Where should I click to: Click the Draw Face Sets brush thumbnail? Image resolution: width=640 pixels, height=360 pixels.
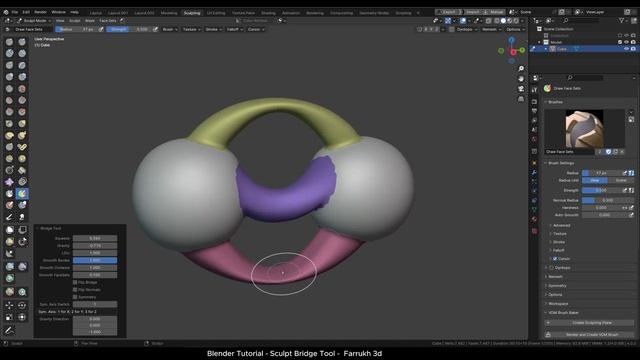[584, 128]
